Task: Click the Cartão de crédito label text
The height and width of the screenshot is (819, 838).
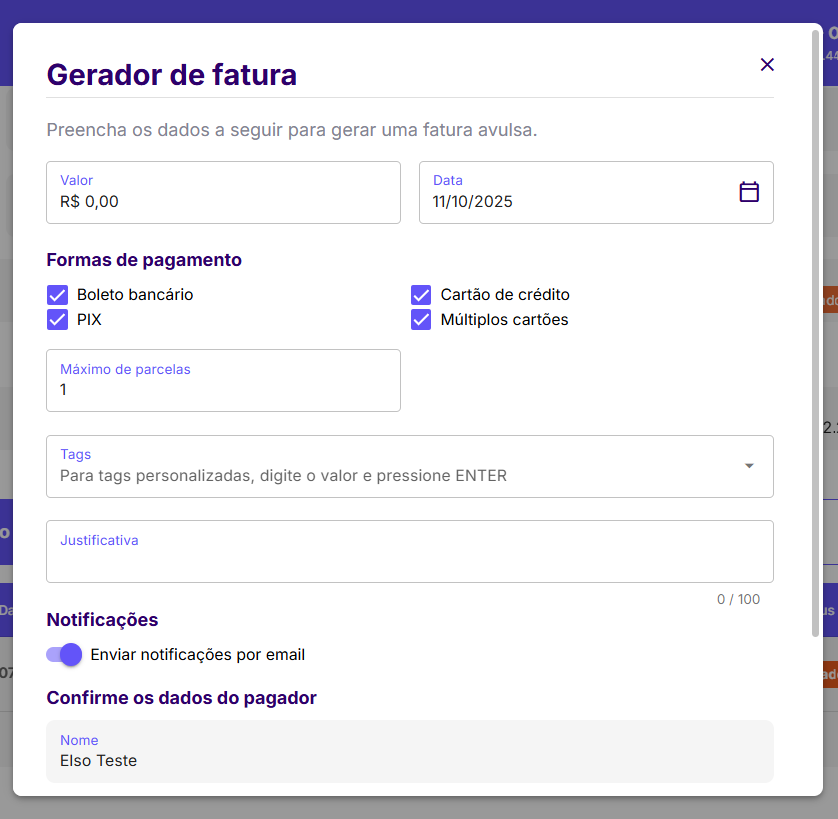Action: 505,295
